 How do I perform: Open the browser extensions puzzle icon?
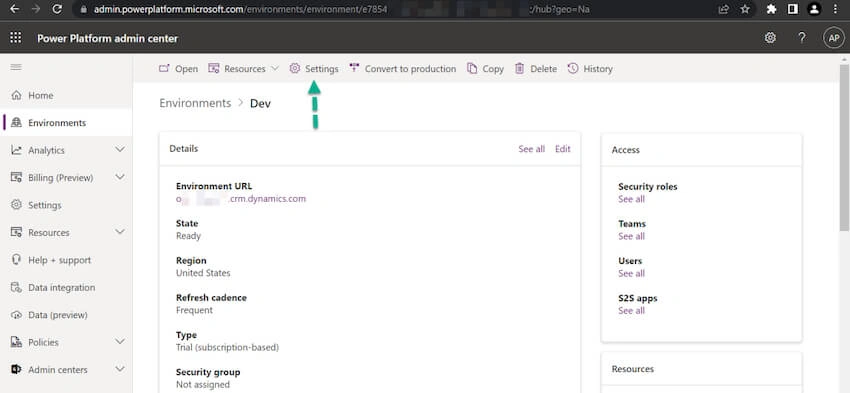pos(771,9)
